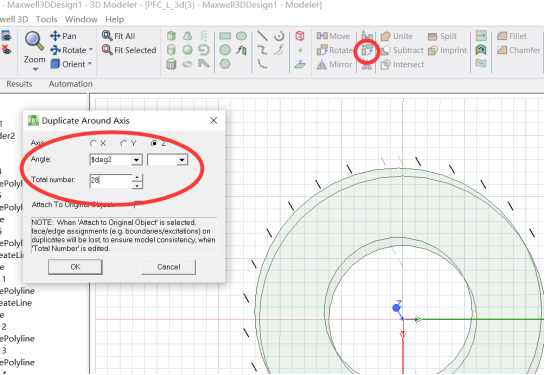Click the Mirror tool
Image resolution: width=545 pixels, height=375 pixels.
(x=334, y=64)
